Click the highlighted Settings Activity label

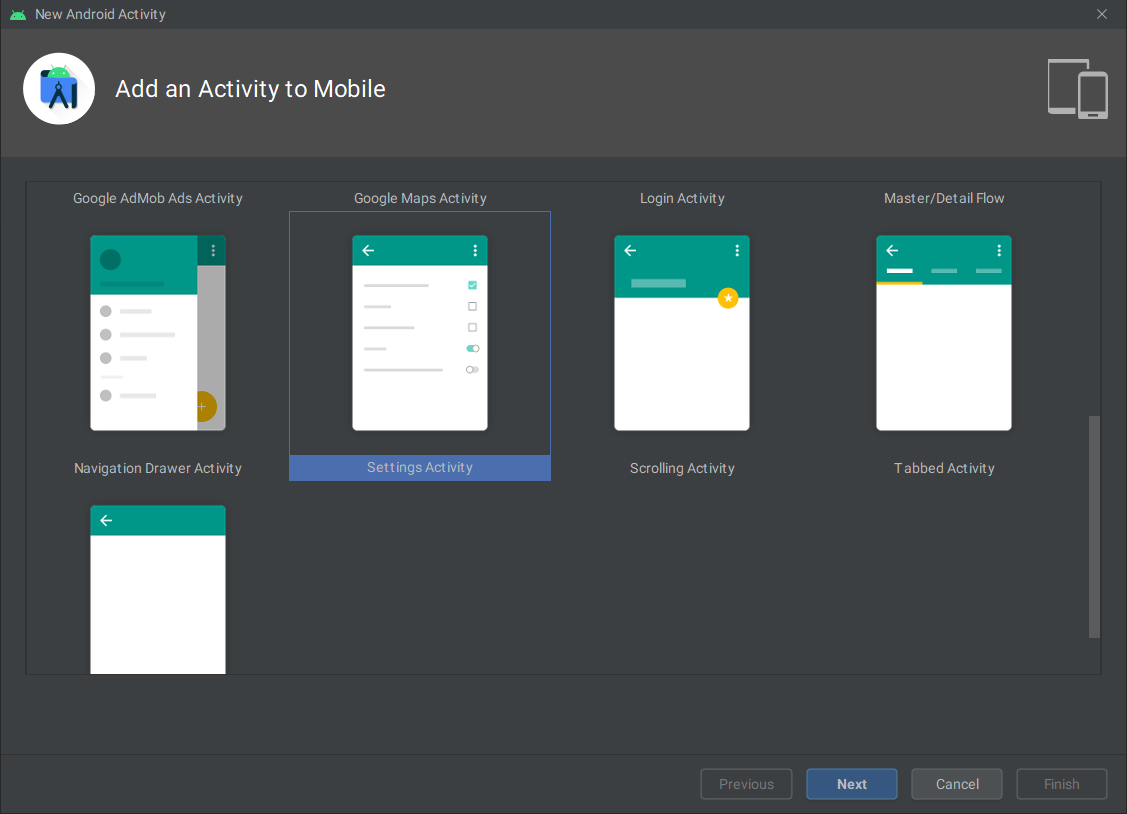pos(419,467)
